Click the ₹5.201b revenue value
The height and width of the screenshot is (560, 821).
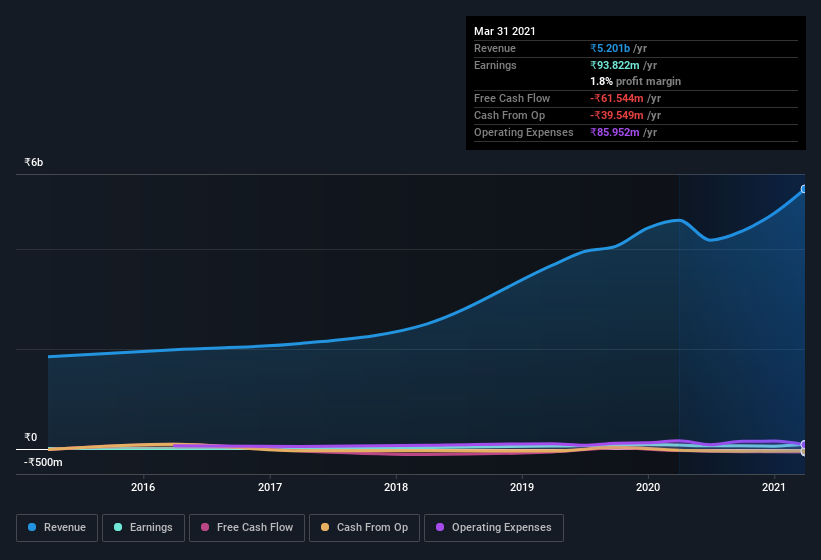click(610, 48)
